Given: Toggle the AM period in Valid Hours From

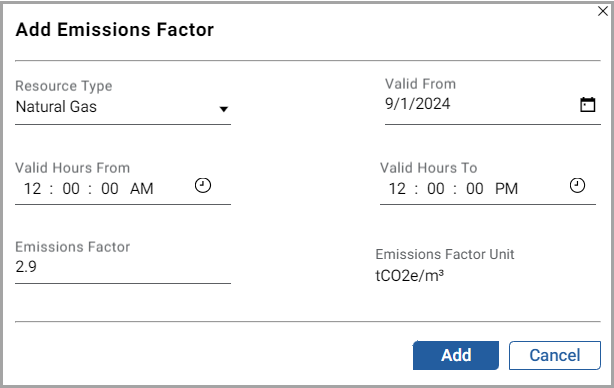Looking at the screenshot, I should [142, 189].
